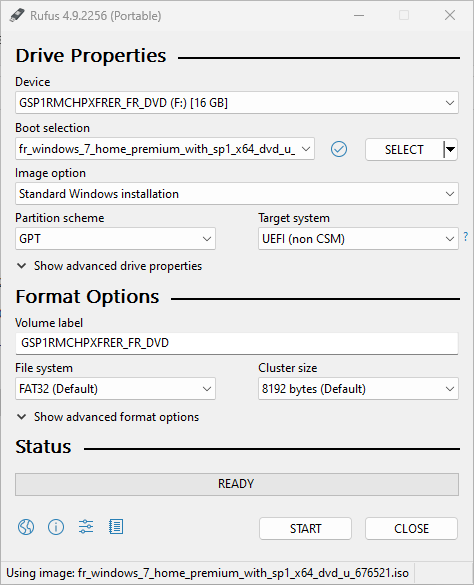Viewport: 474px width, 585px height.
Task: Open the language selection globe icon
Action: pos(26,527)
